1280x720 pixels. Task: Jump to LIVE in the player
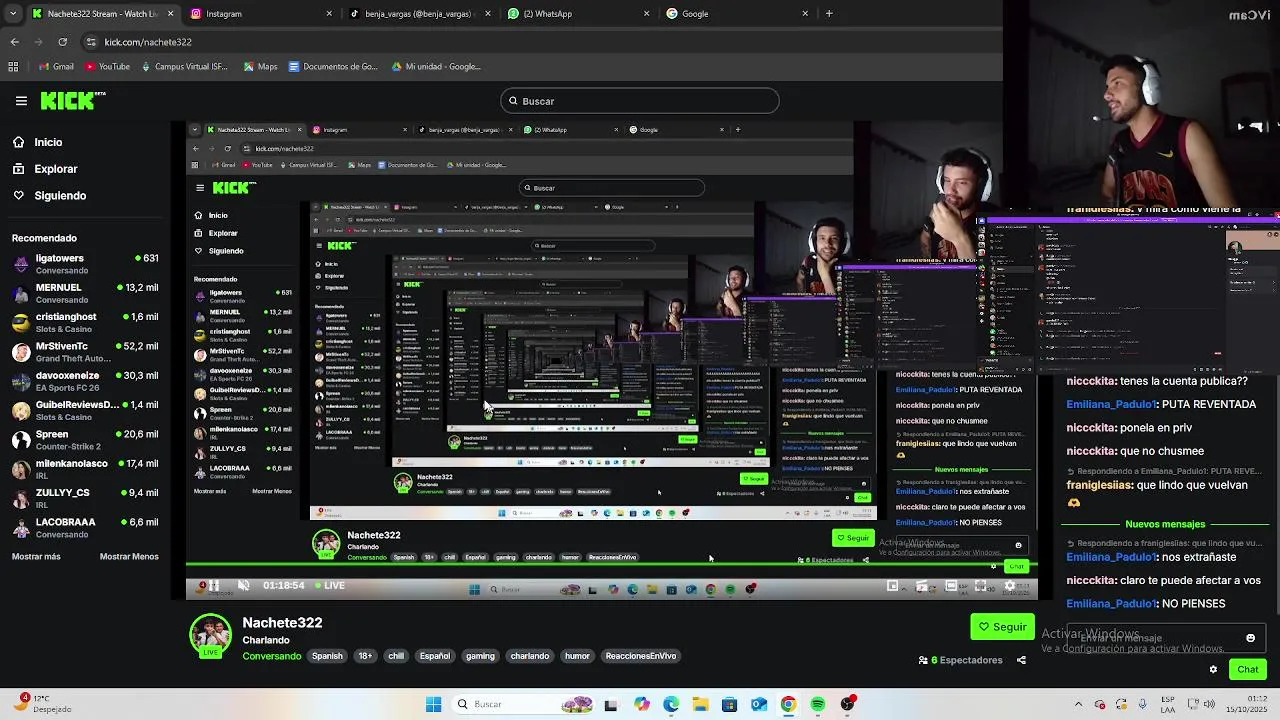[330, 586]
